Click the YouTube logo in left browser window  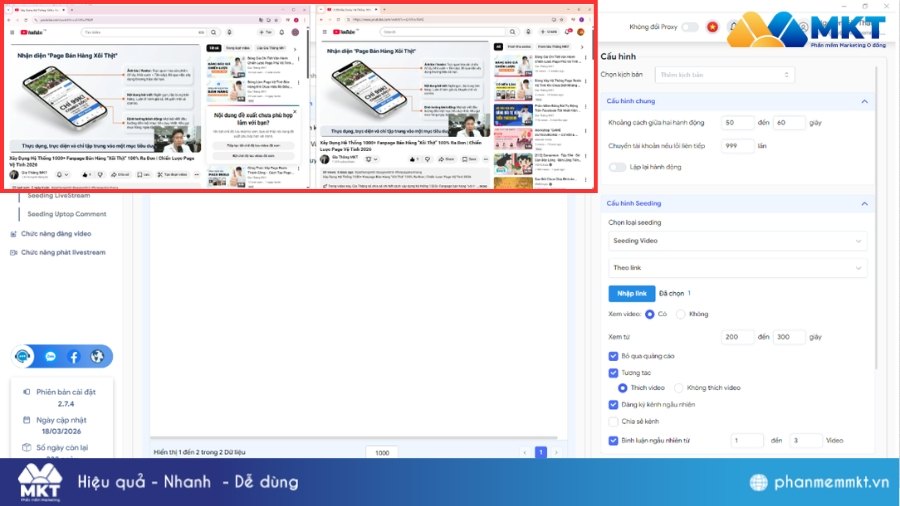(x=32, y=33)
